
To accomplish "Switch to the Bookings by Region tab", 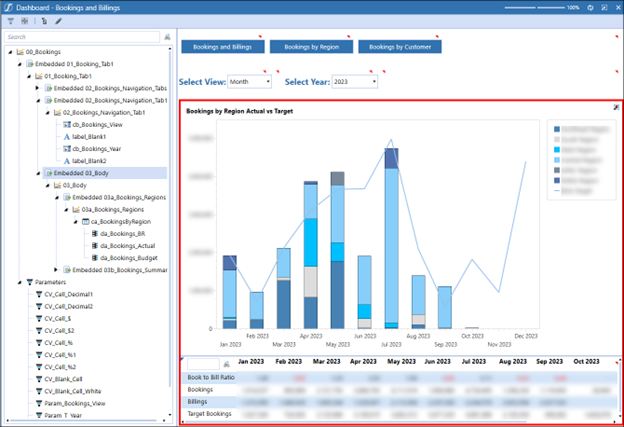I will coord(311,47).
